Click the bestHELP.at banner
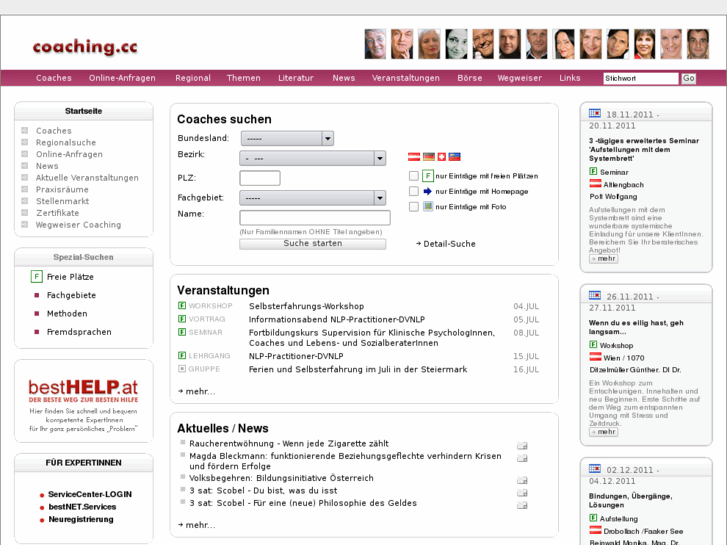This screenshot has height=545, width=727. pos(83,401)
